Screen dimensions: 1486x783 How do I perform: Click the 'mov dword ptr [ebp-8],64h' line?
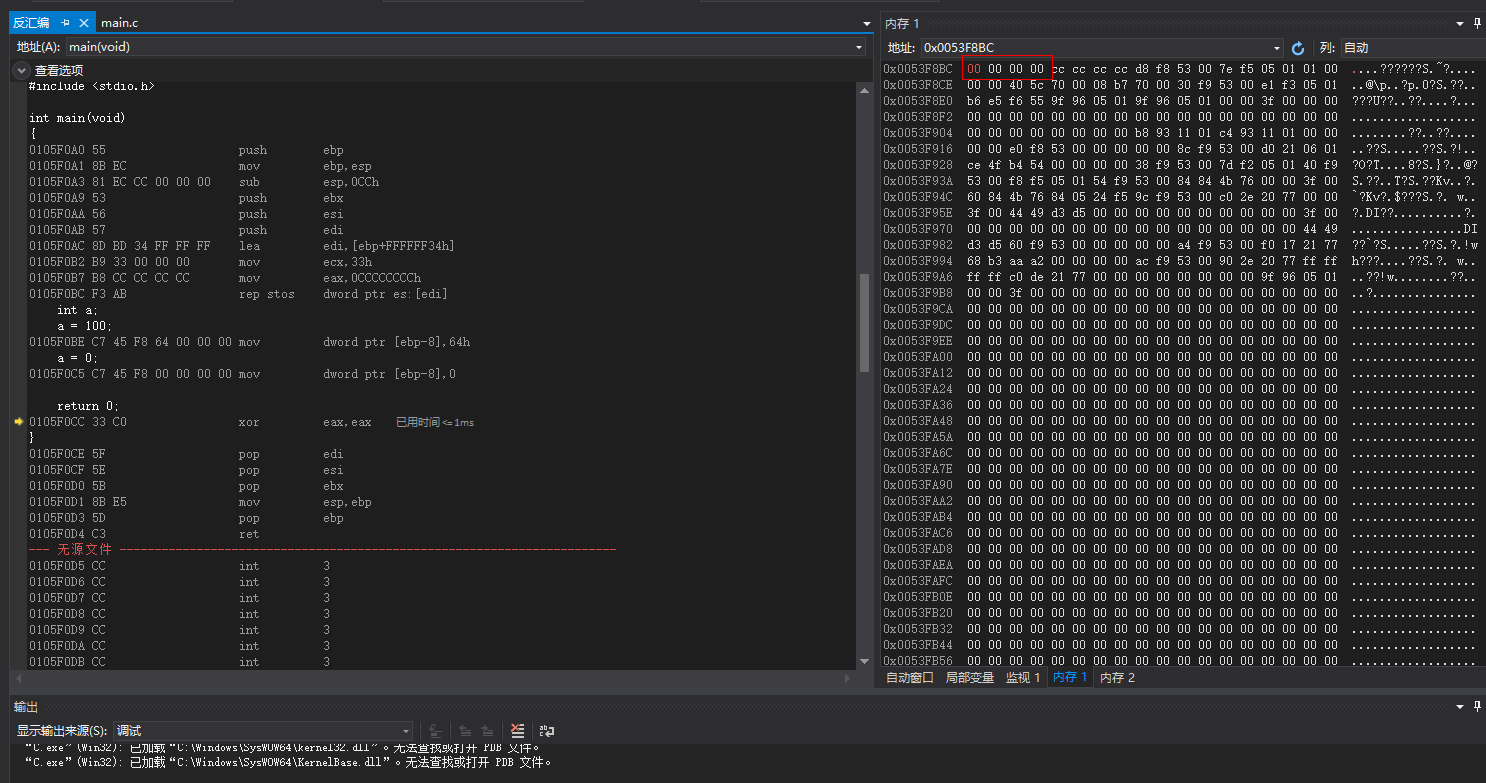point(249,342)
